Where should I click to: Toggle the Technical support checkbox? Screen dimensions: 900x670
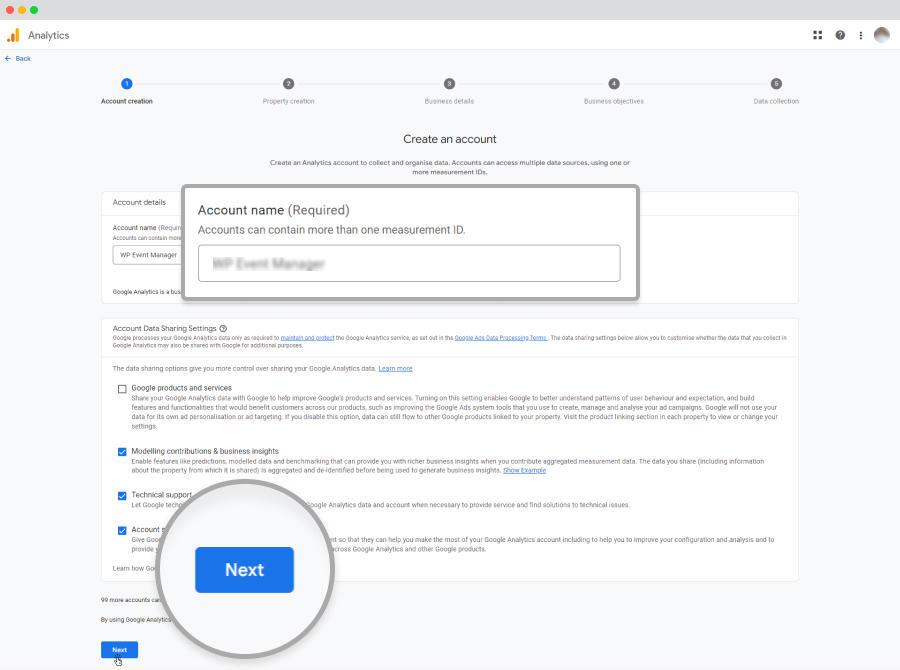tap(122, 495)
